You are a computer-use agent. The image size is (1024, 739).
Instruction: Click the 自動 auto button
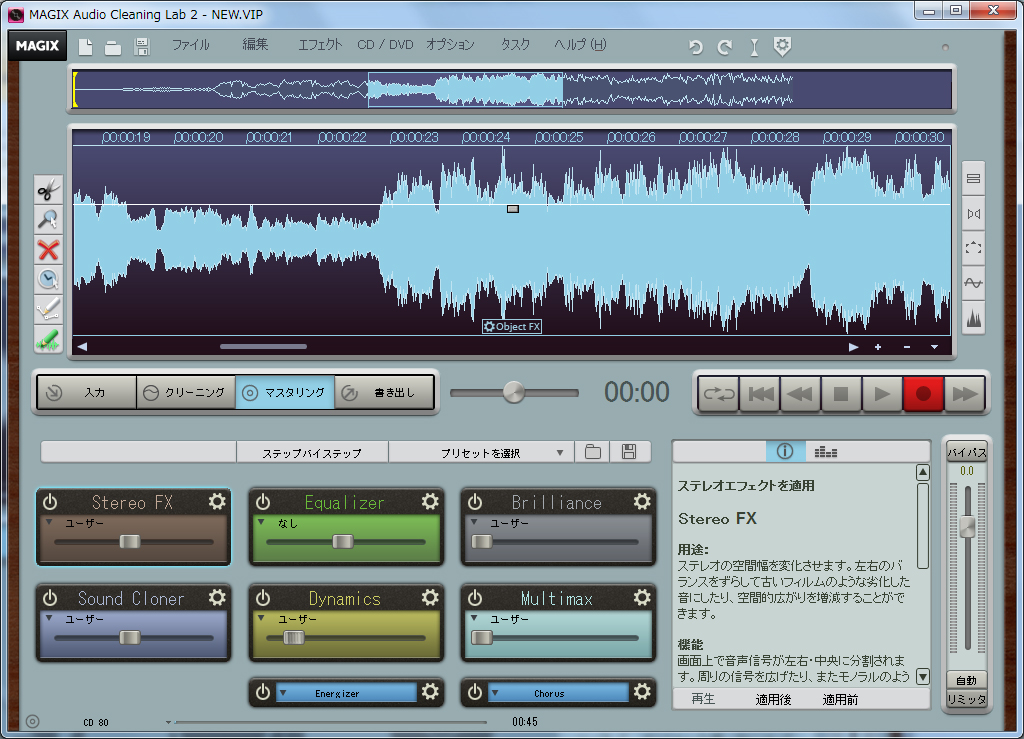967,680
